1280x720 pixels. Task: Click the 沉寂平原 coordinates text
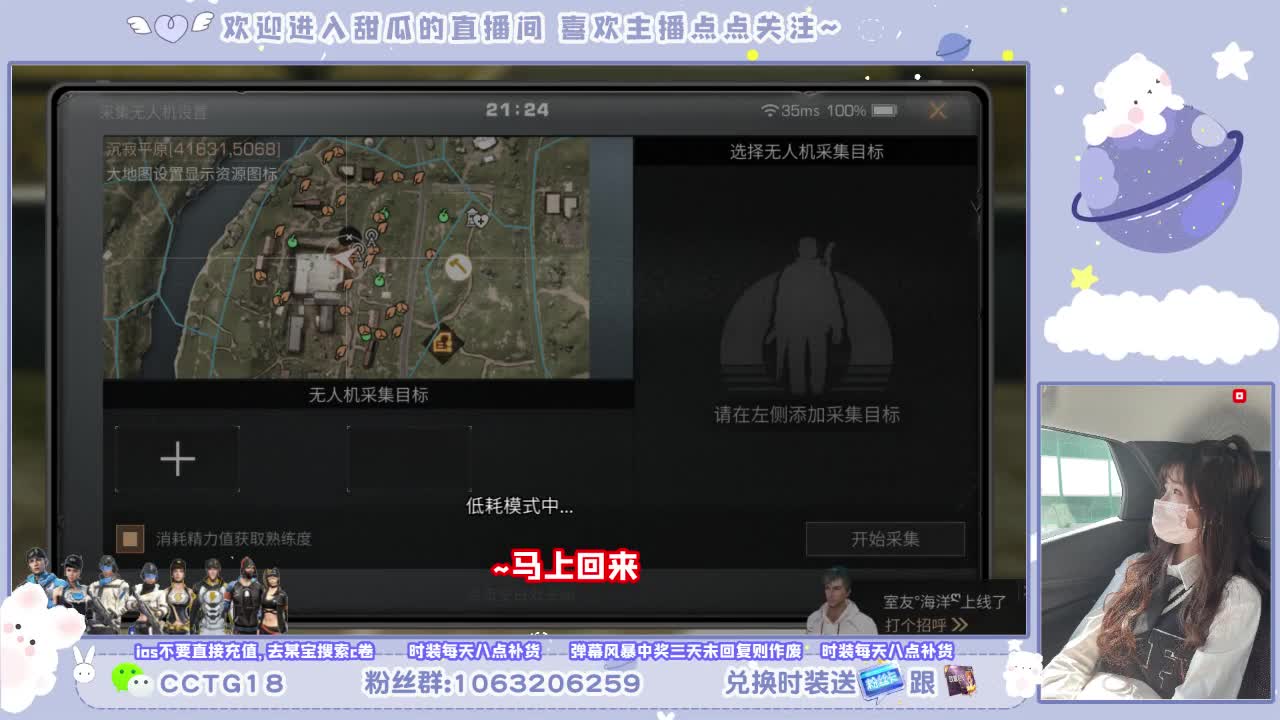[194, 150]
